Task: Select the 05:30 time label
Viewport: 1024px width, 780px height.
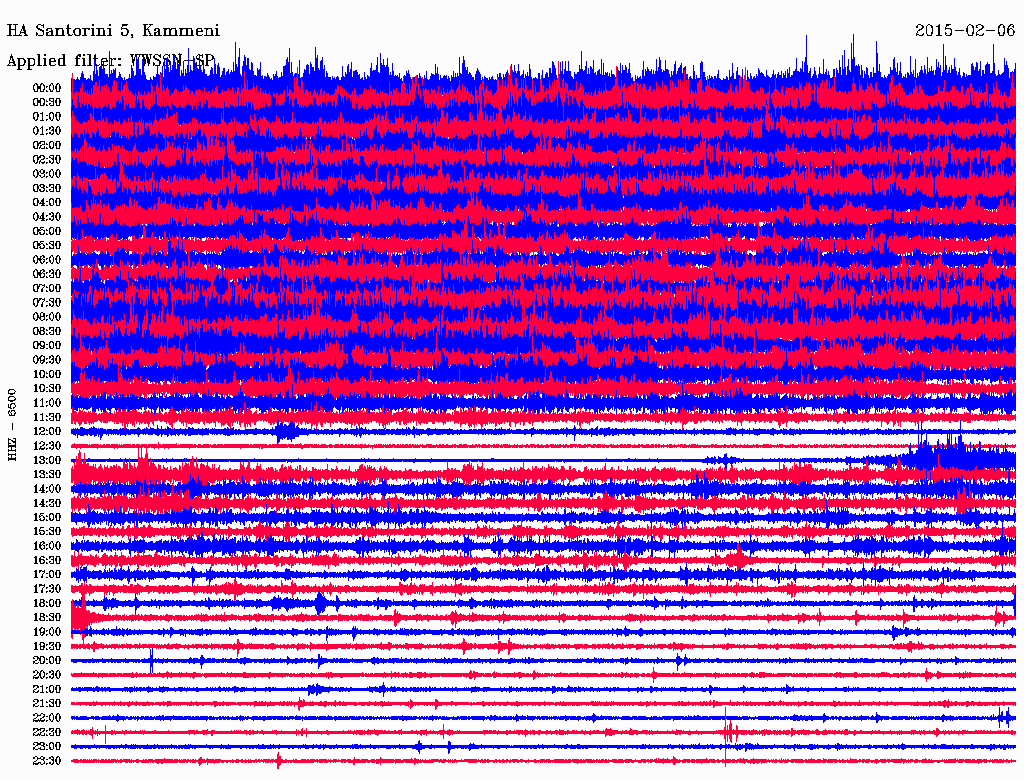Action: pyautogui.click(x=47, y=246)
